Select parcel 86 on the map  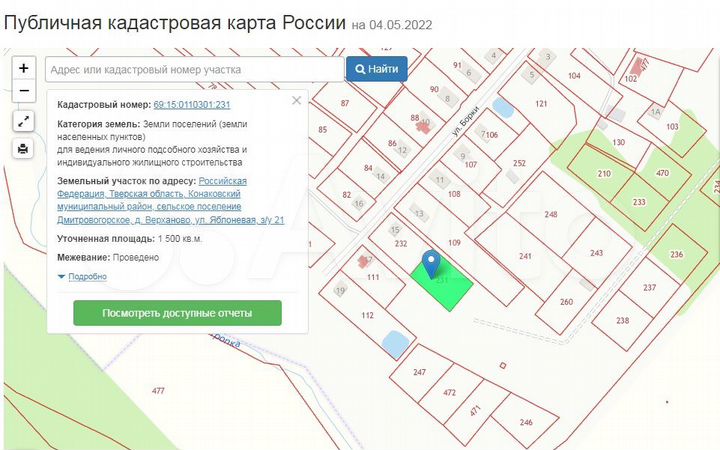pos(392,143)
